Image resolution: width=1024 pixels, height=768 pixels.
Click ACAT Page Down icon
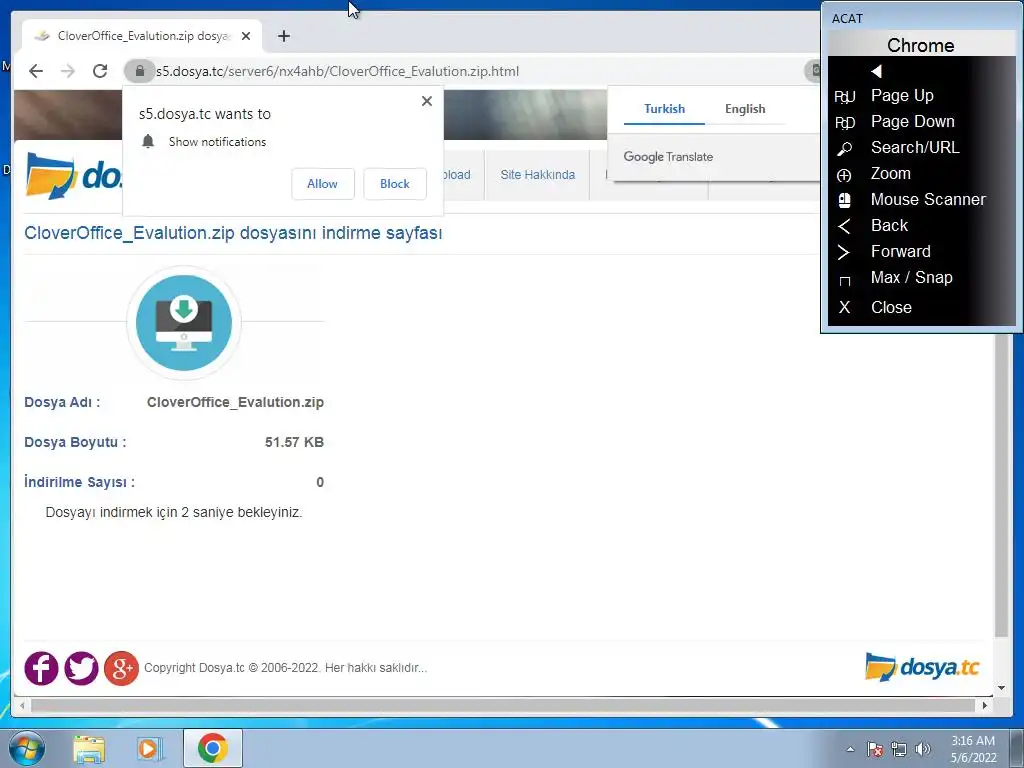tap(844, 123)
